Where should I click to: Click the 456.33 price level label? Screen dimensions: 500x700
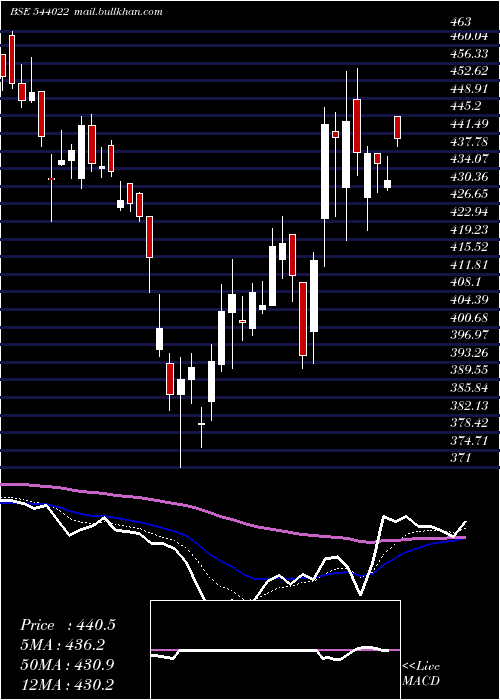pyautogui.click(x=469, y=54)
